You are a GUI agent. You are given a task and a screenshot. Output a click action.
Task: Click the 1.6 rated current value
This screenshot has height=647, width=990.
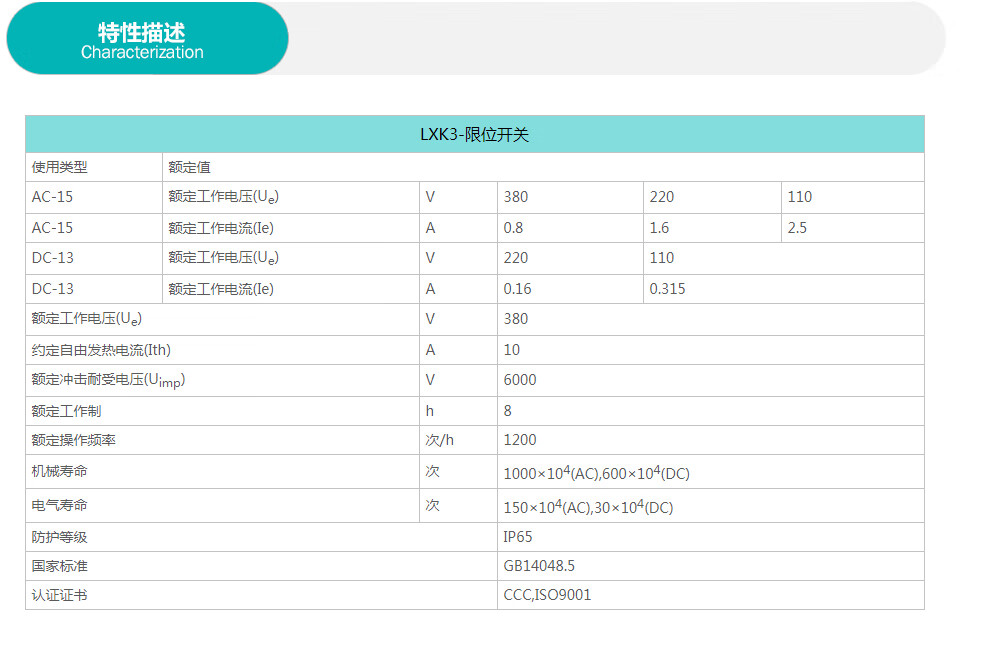click(659, 228)
